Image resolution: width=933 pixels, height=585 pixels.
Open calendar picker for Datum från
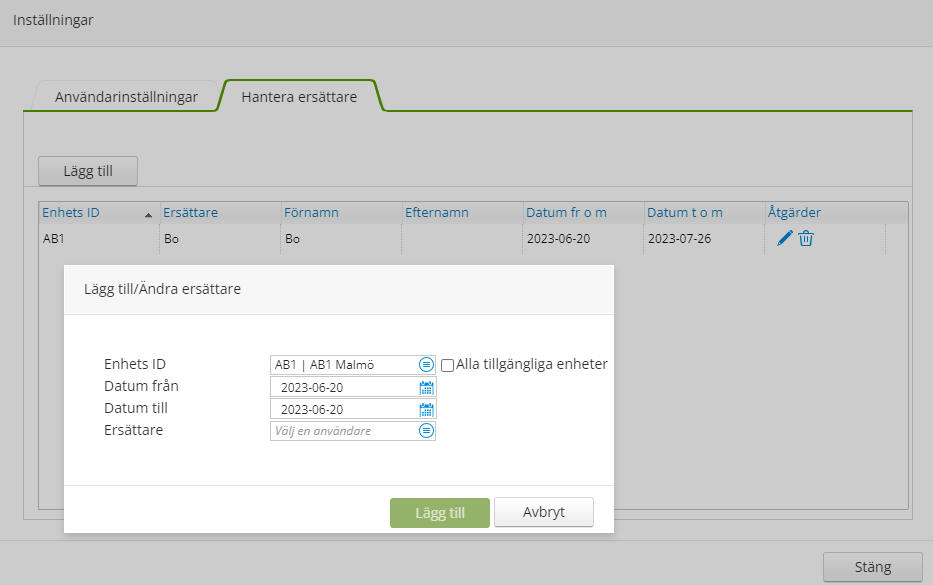pyautogui.click(x=426, y=387)
